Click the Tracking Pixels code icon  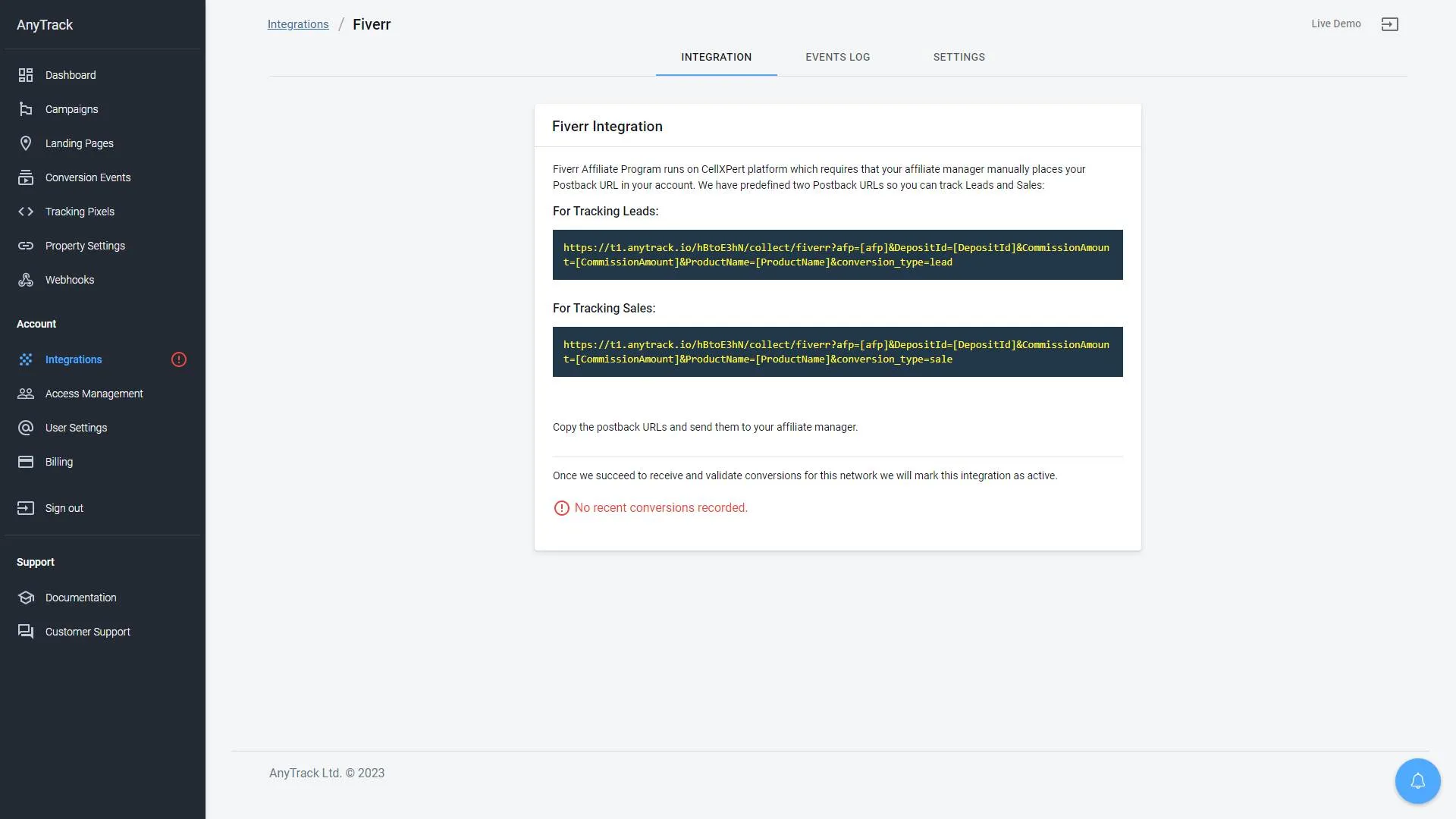tap(26, 212)
